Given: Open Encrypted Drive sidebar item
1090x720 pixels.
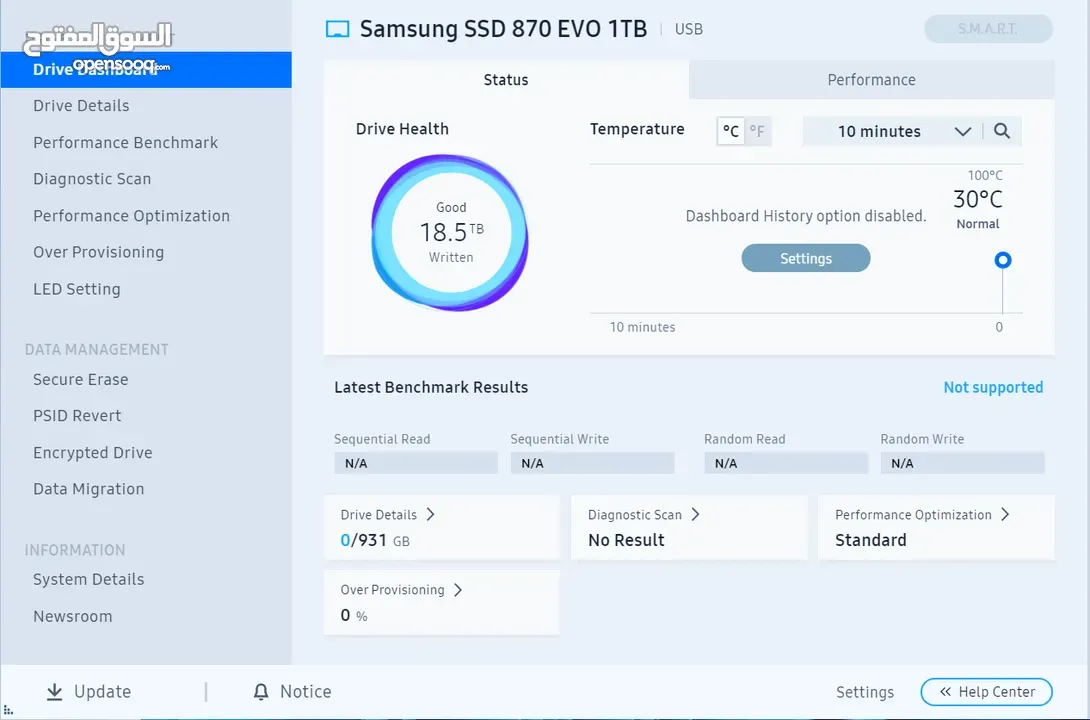Looking at the screenshot, I should (93, 452).
